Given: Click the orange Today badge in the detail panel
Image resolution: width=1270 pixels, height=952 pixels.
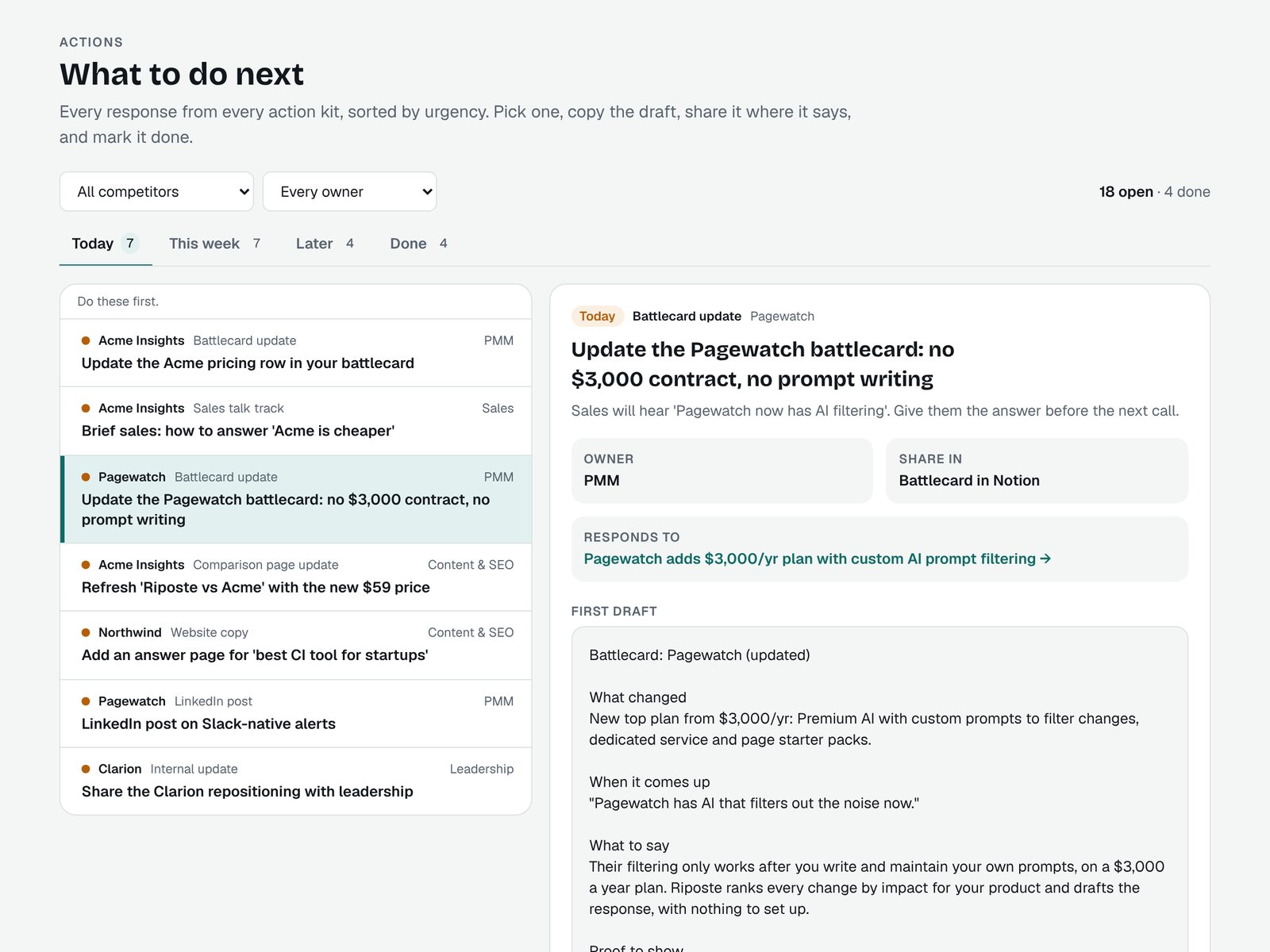Looking at the screenshot, I should pos(597,317).
